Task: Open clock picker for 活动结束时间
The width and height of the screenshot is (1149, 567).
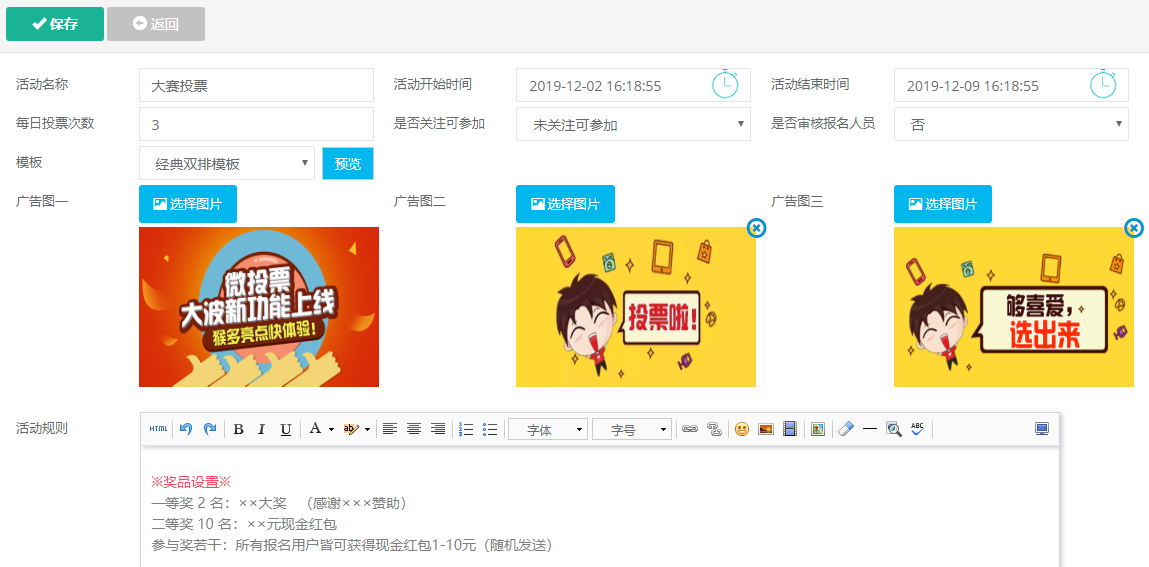Action: click(x=1103, y=84)
